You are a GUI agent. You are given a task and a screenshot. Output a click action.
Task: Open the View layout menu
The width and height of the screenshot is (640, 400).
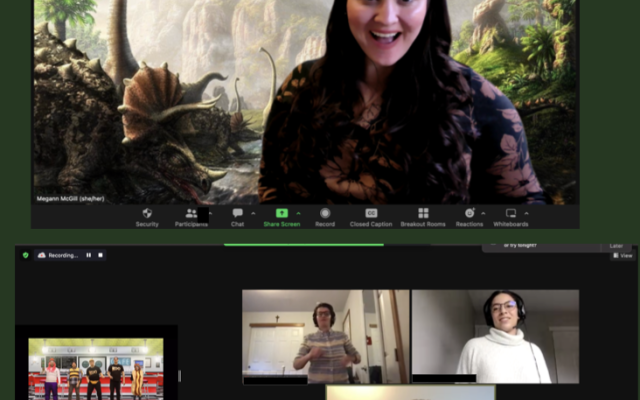click(x=623, y=256)
